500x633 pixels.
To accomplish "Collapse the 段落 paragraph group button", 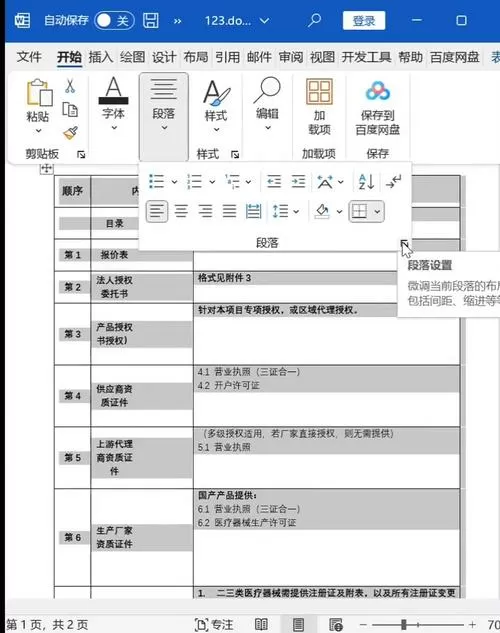I will click(x=163, y=116).
